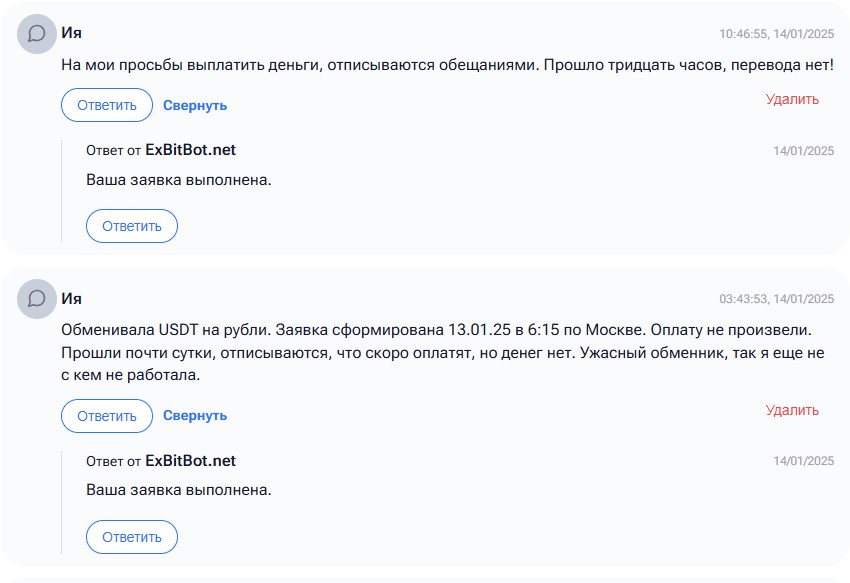
Task: Click the comment text starting with Обменивала USDT
Action: point(440,352)
